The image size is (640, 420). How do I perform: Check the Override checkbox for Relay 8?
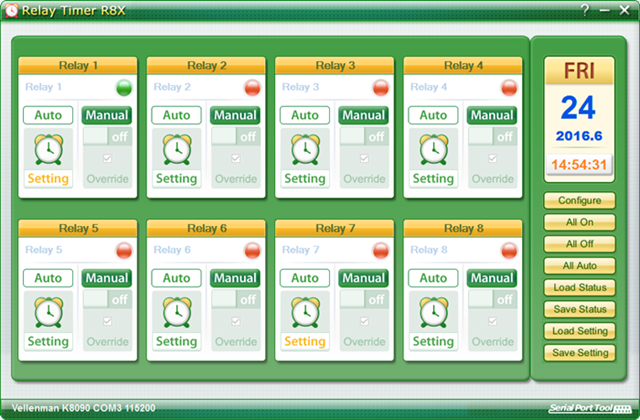pos(493,321)
